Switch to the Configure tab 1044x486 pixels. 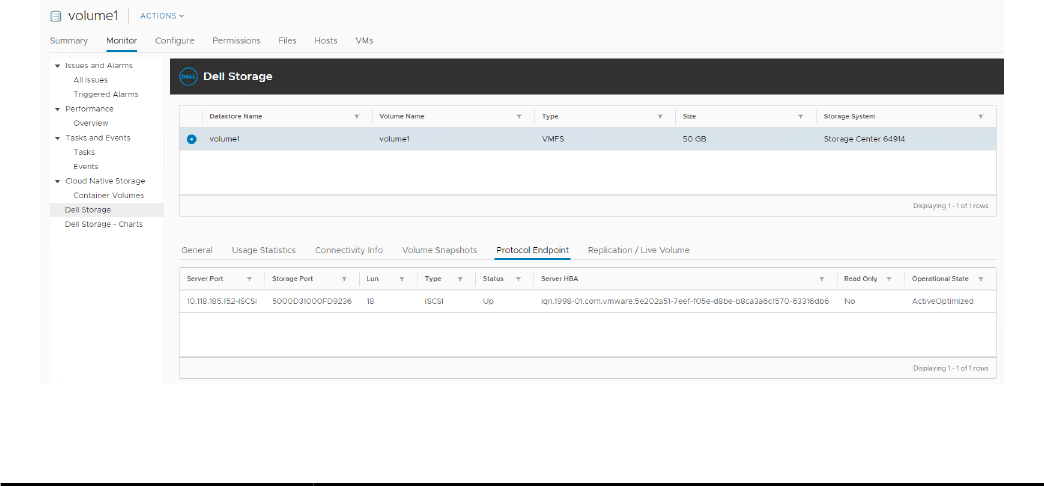coord(174,41)
